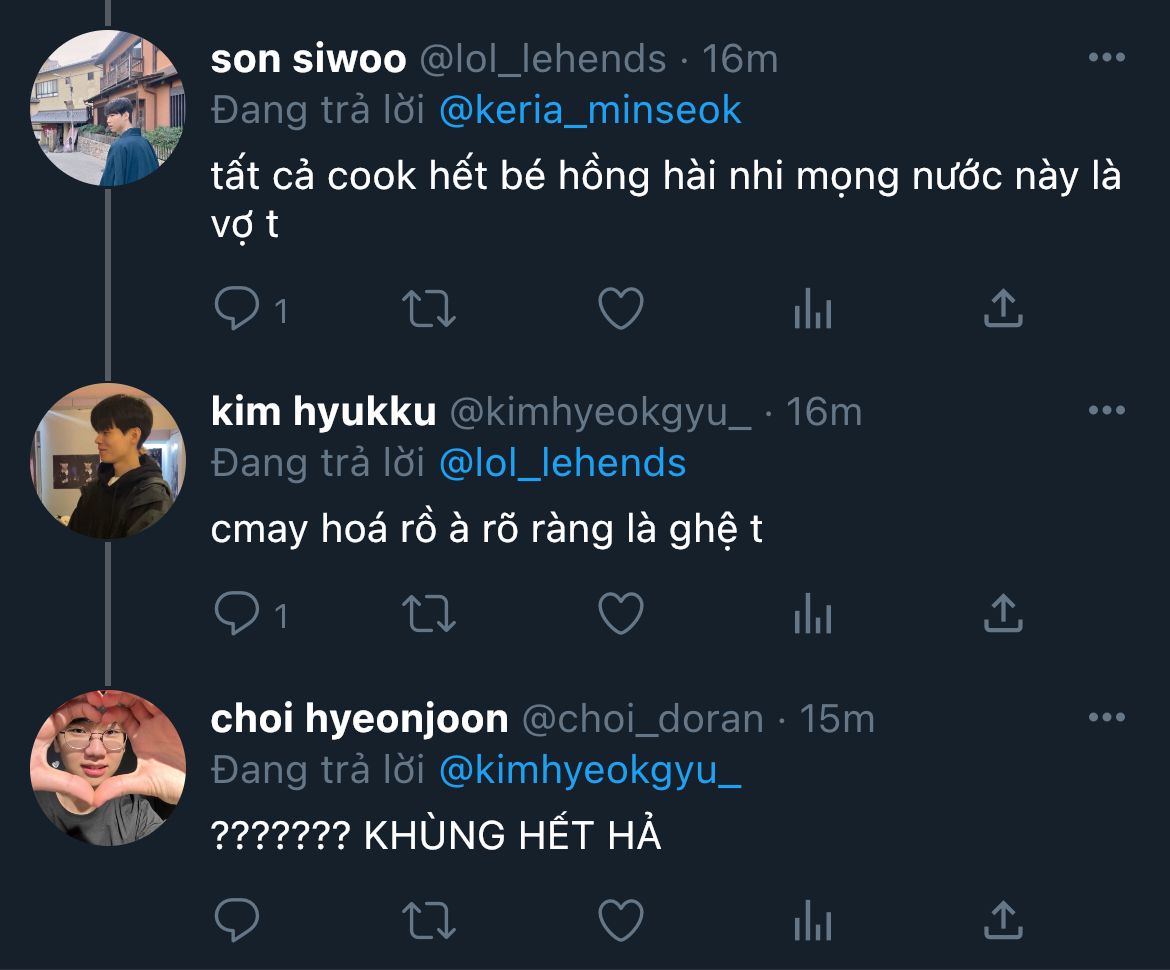Like kim hyukku's tweet
1170x970 pixels.
[x=620, y=614]
